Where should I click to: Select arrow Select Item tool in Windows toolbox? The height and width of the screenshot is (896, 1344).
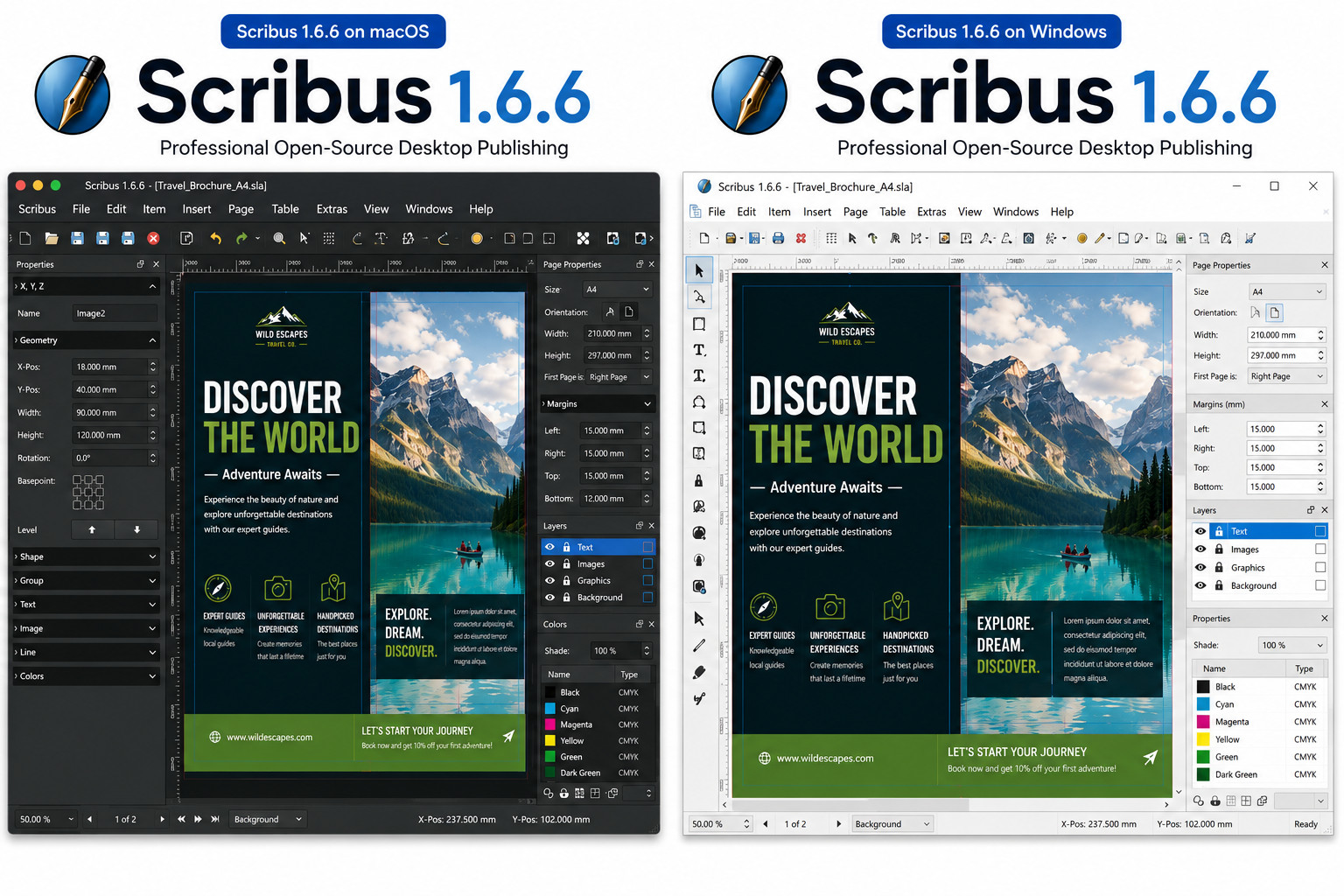coord(699,270)
